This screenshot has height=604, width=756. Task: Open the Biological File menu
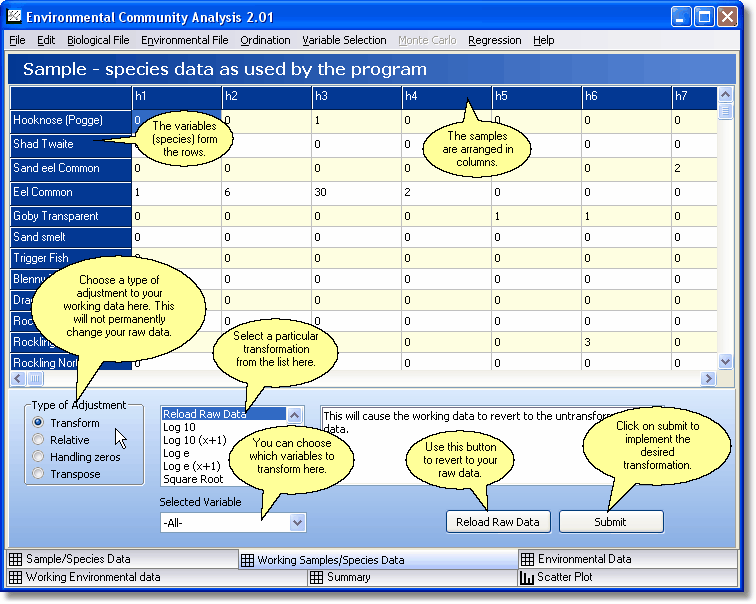pos(98,40)
